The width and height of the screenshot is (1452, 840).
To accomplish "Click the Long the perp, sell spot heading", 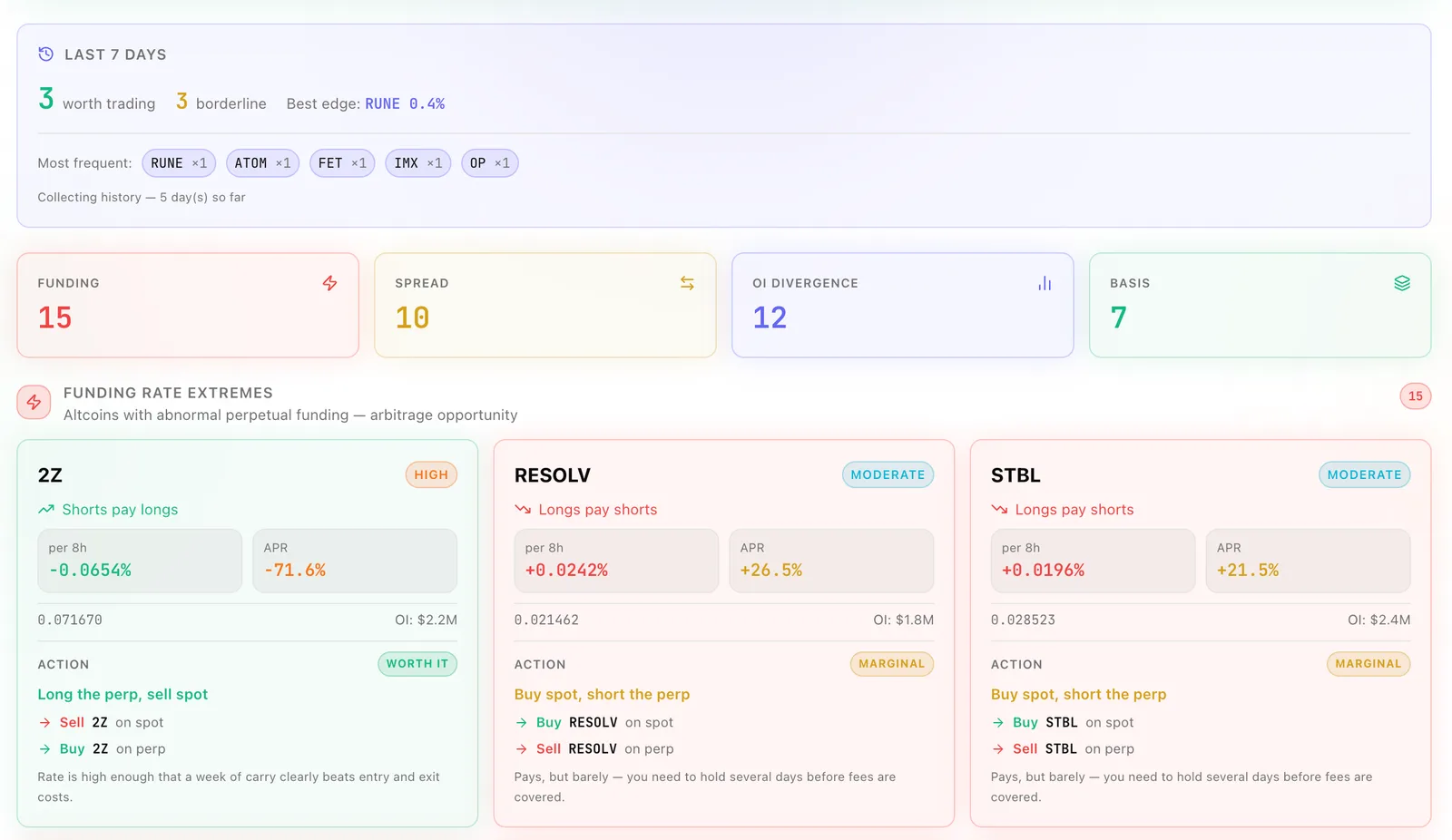I will [123, 695].
